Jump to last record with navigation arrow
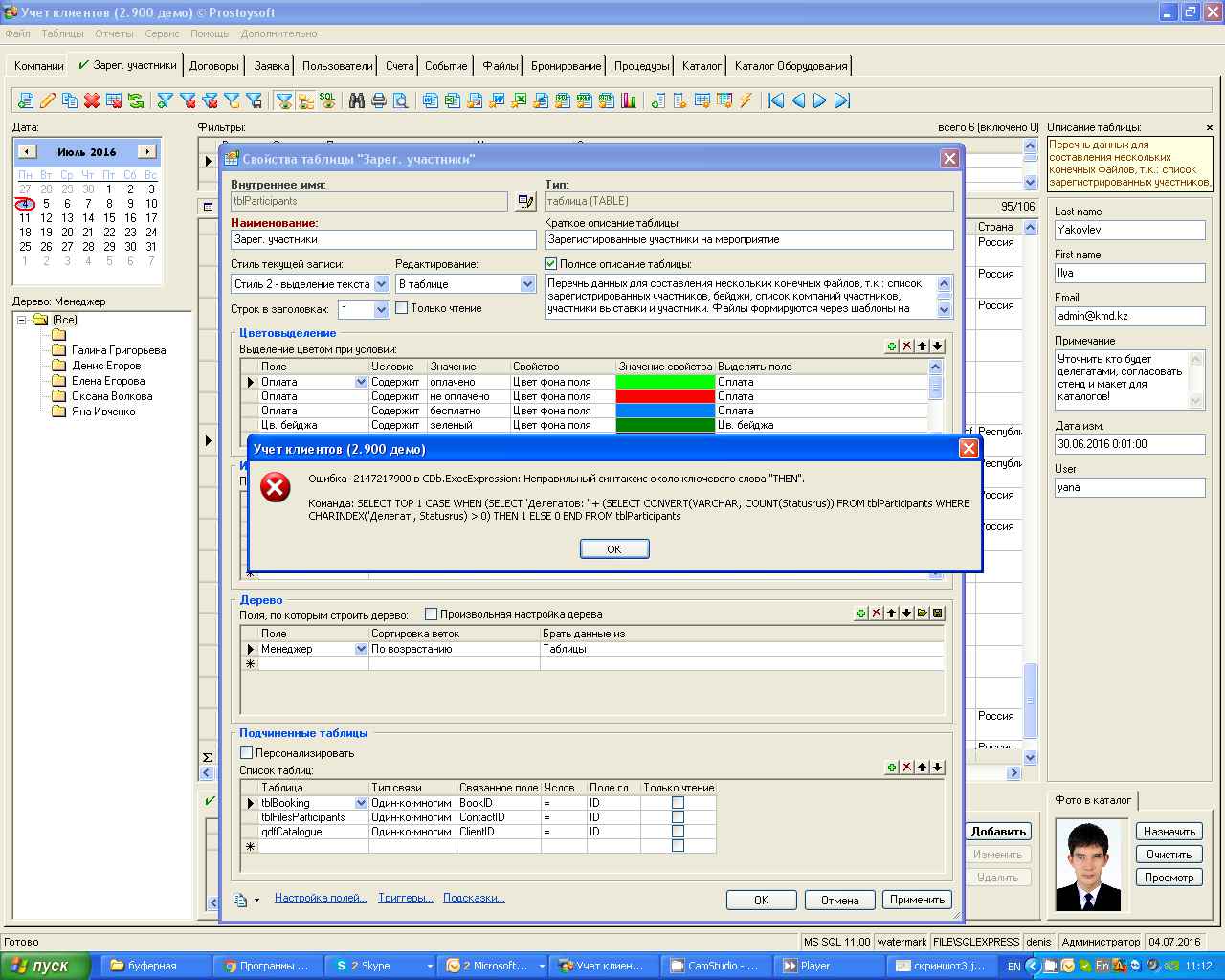This screenshot has width=1225, height=980. pyautogui.click(x=842, y=100)
